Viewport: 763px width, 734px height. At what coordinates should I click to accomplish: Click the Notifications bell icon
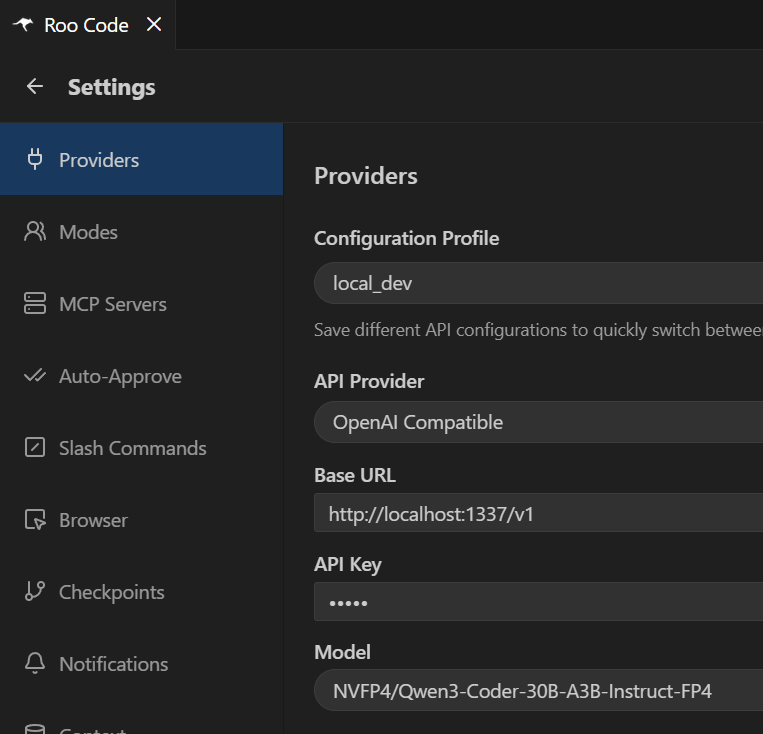(x=35, y=664)
